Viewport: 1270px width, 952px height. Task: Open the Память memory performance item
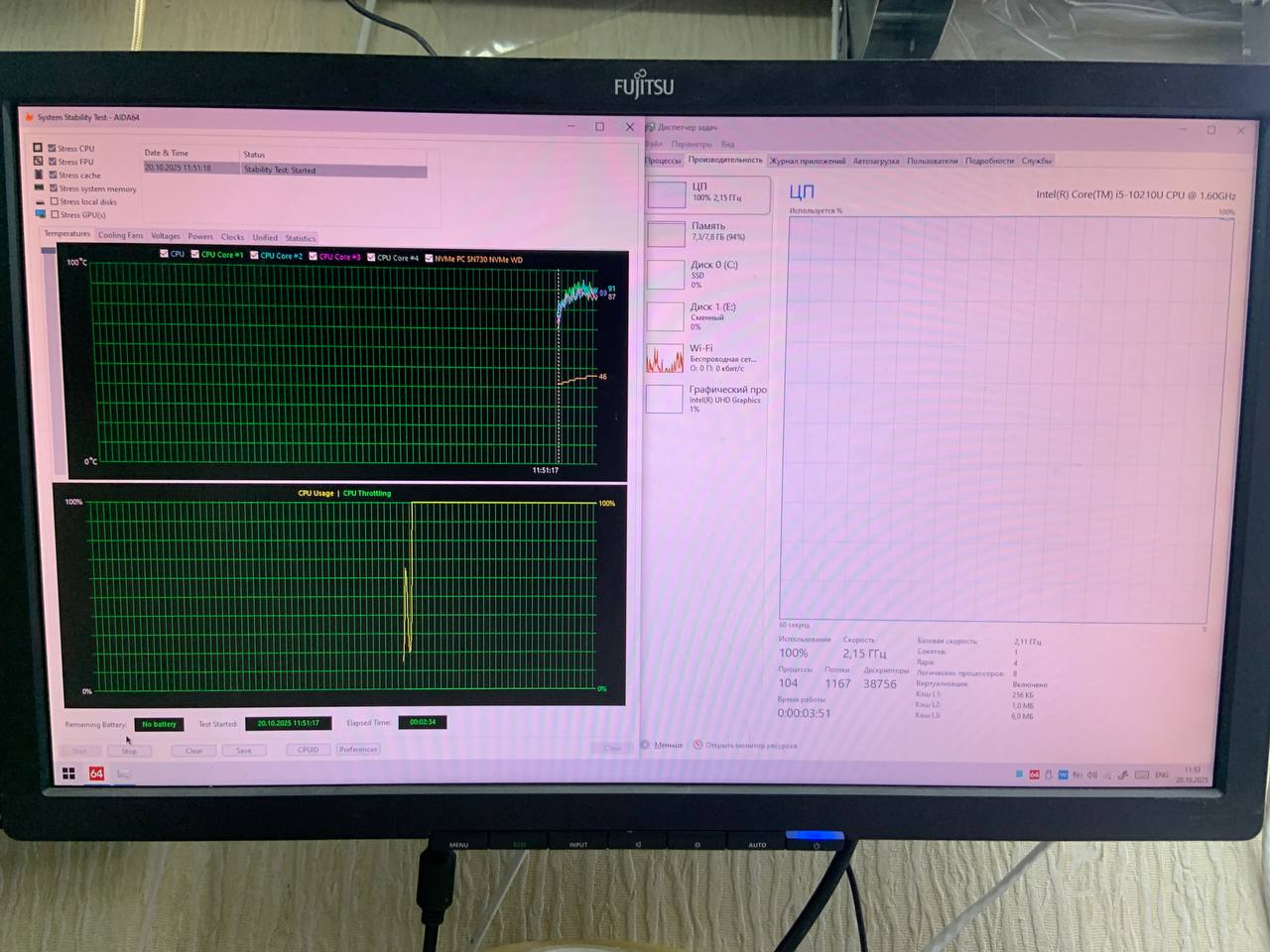[707, 231]
